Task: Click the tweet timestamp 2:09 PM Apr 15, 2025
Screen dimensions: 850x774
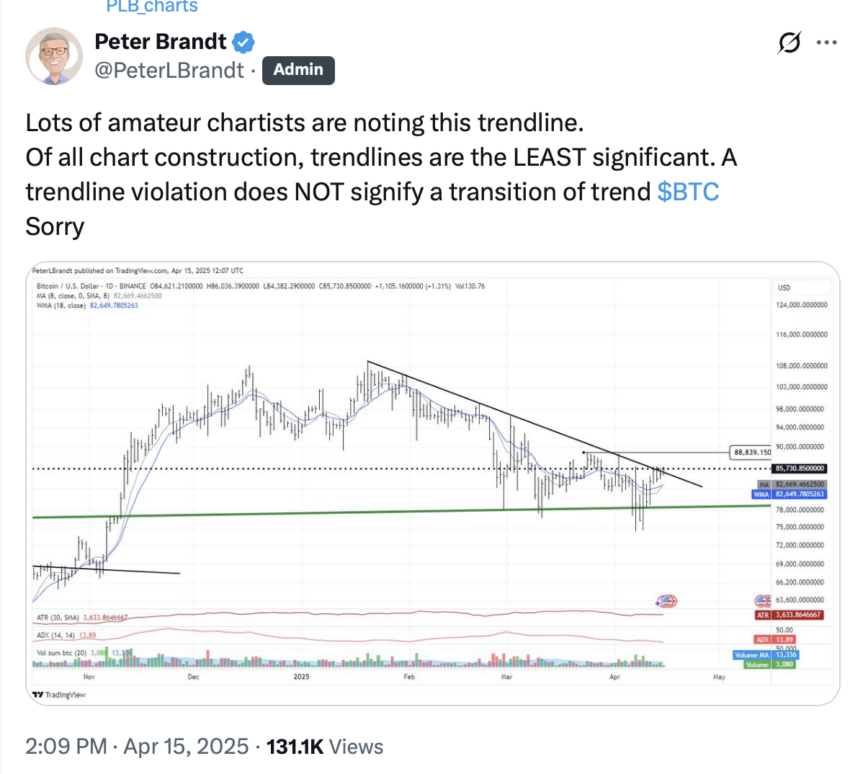Action: (137, 746)
